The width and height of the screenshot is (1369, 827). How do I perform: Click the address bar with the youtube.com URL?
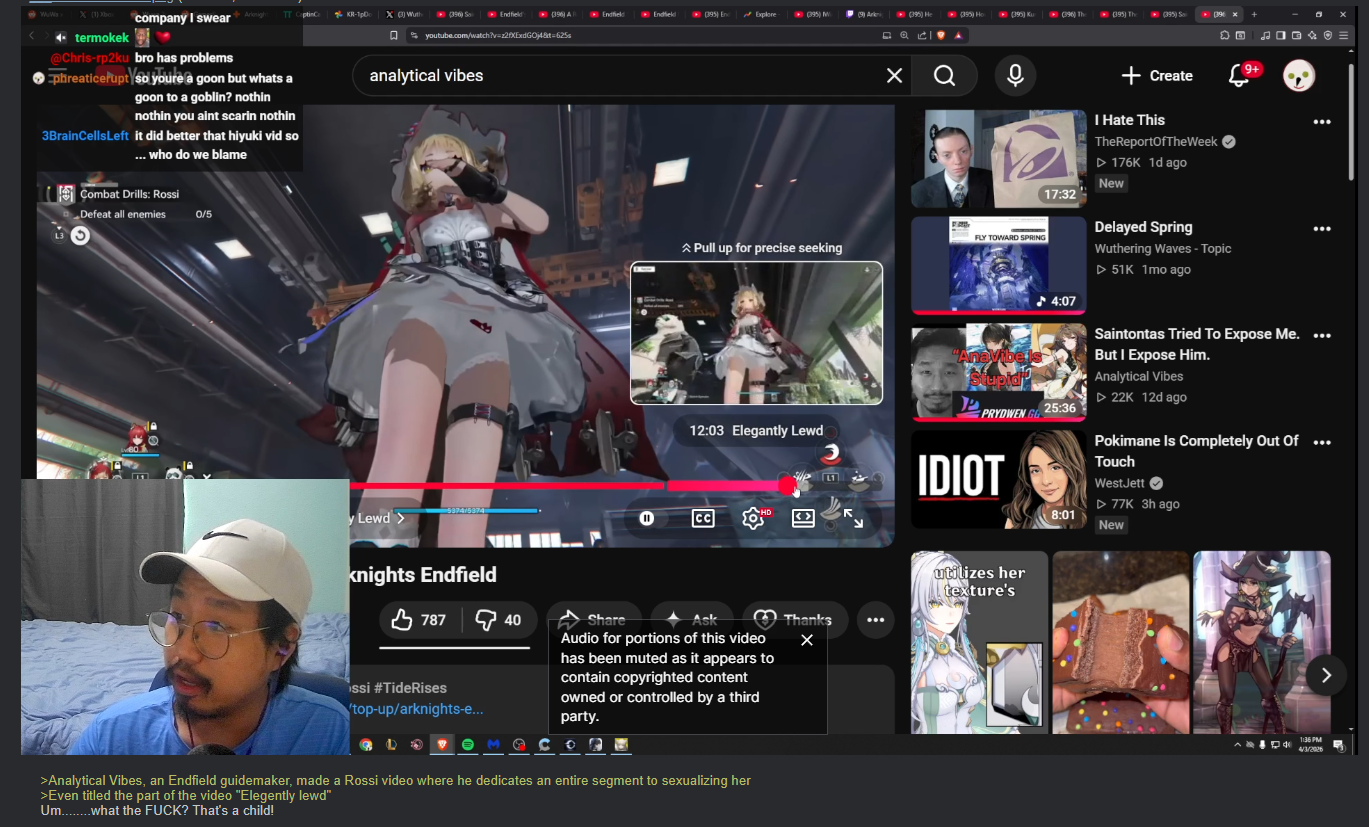tap(645, 35)
